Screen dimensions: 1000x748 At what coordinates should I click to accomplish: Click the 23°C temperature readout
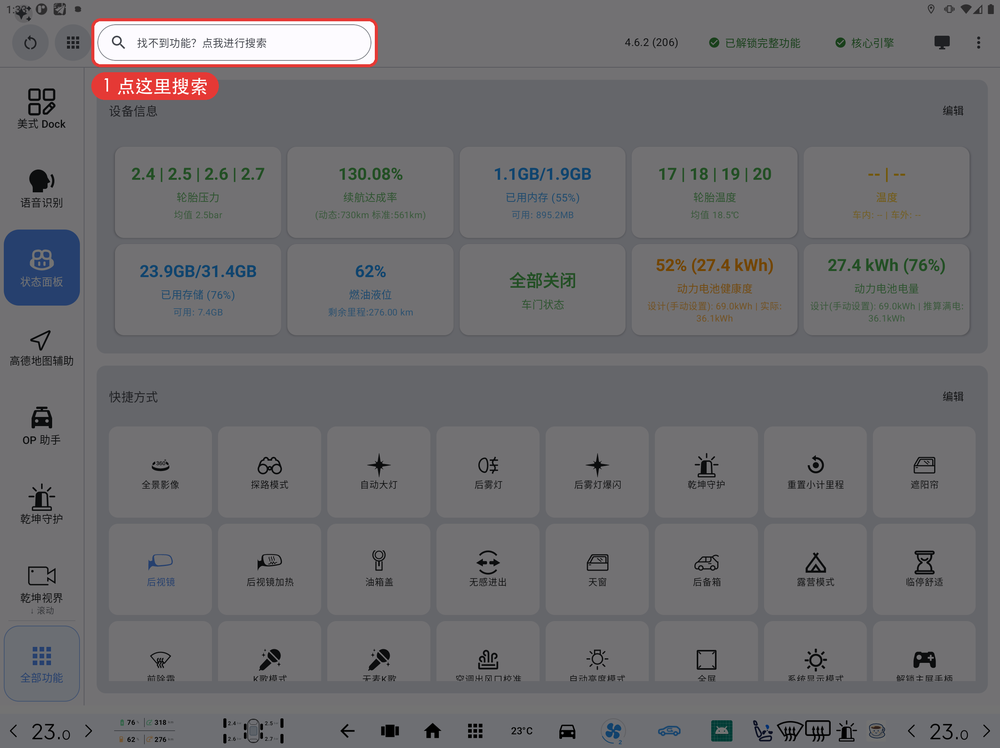(521, 731)
